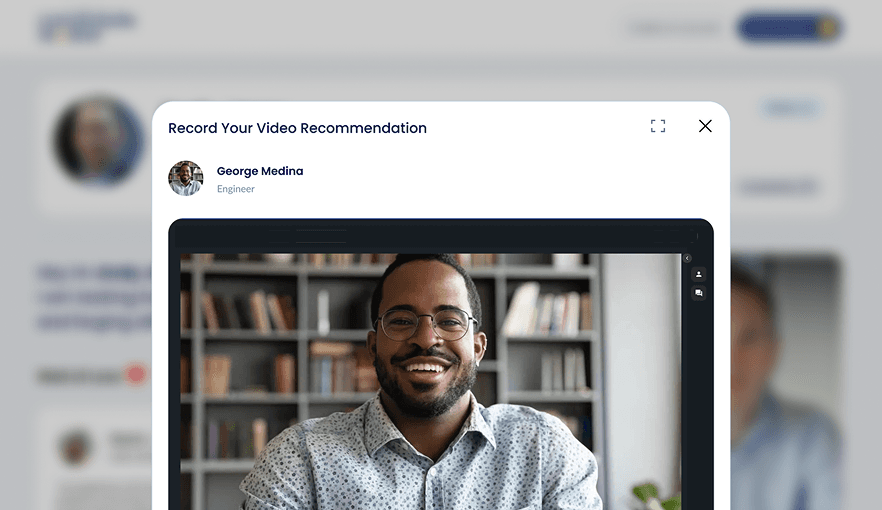Collapse the video side panel arrow
Viewport: 882px width, 510px height.
click(x=687, y=258)
